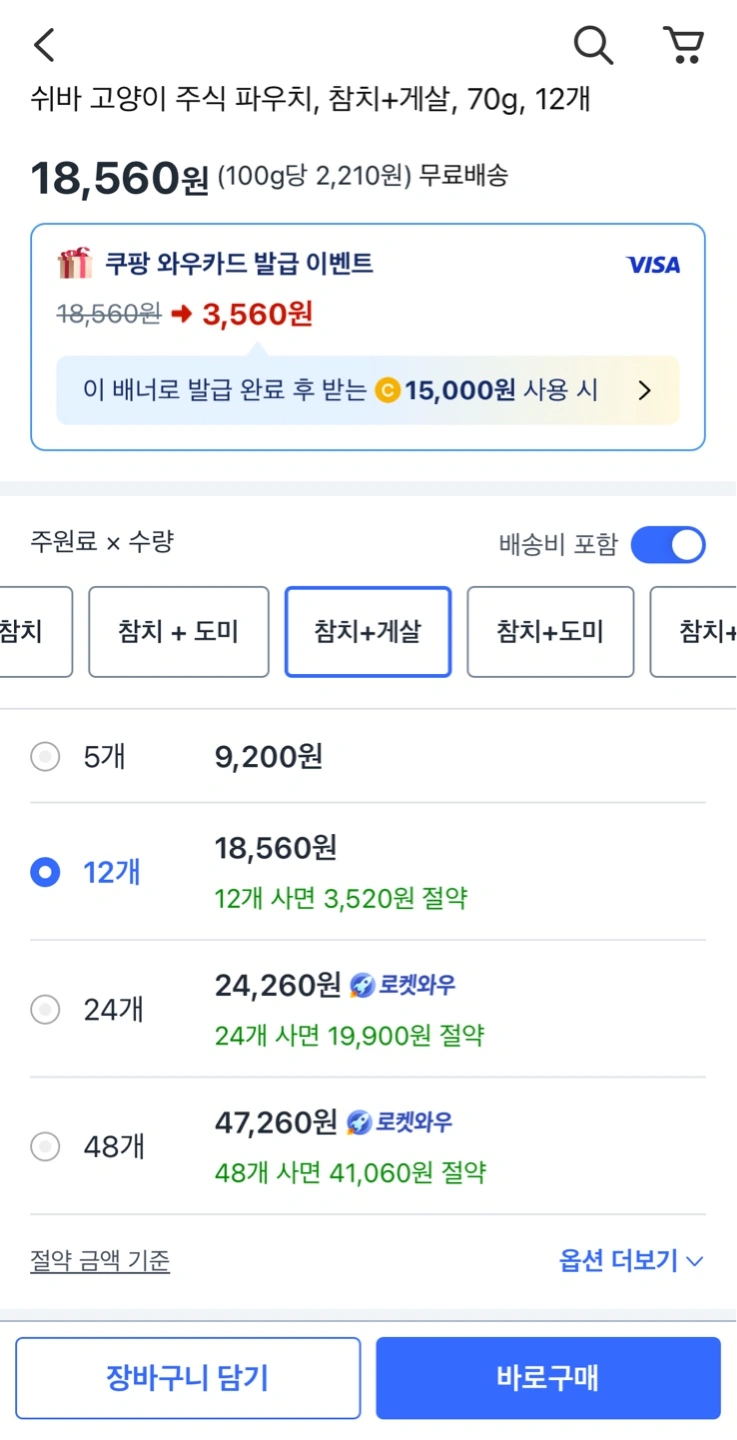
Task: Tap the 로켓와우 badge on 48개
Action: coord(399,1123)
